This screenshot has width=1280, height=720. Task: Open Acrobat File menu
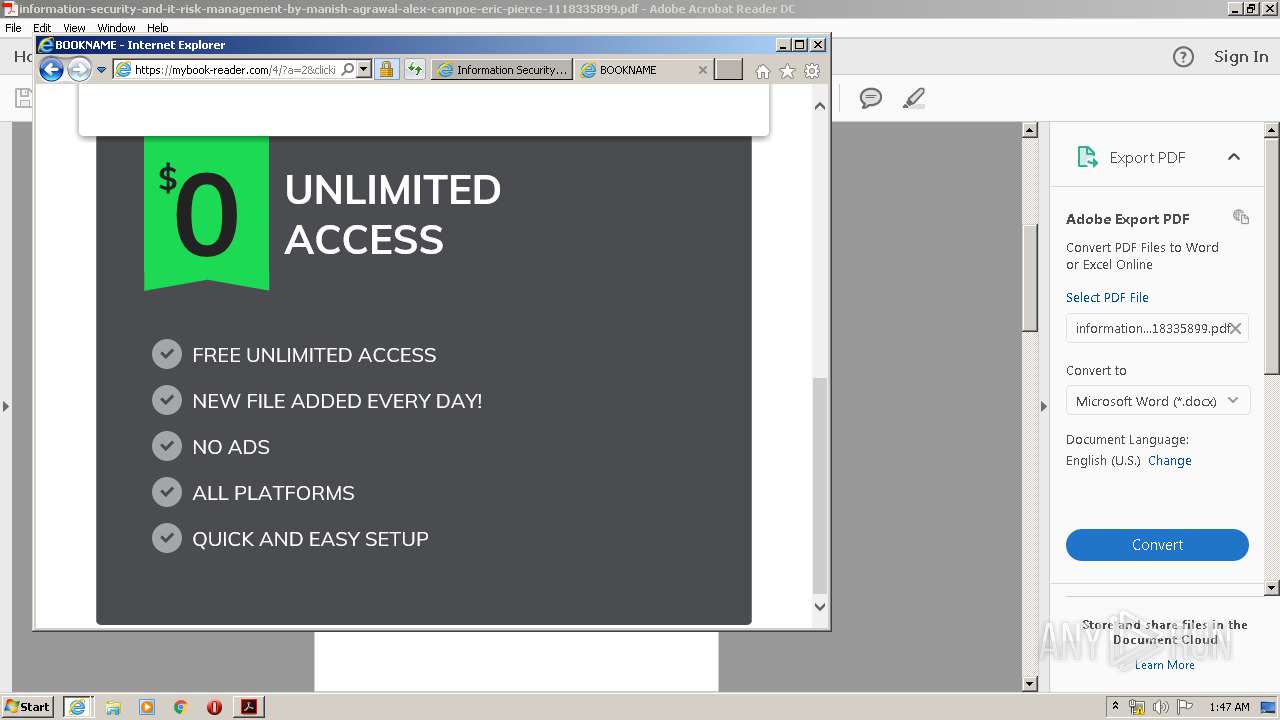coord(13,28)
